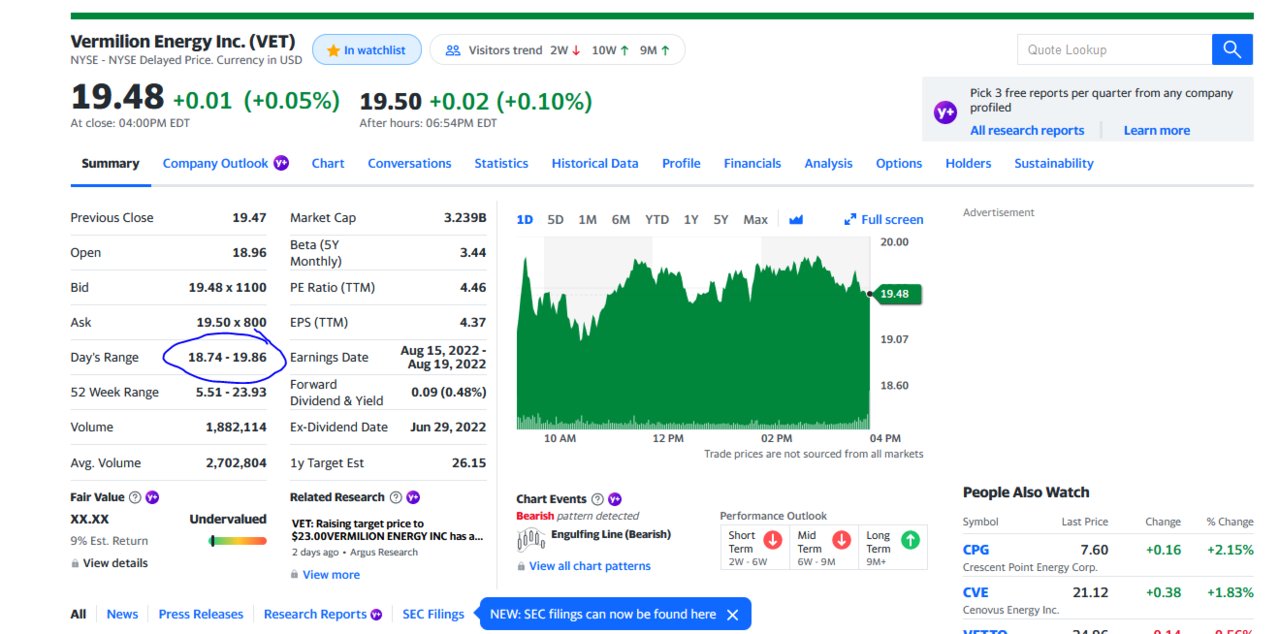Click the Learn more link
The width and height of the screenshot is (1280, 634).
coord(1156,130)
